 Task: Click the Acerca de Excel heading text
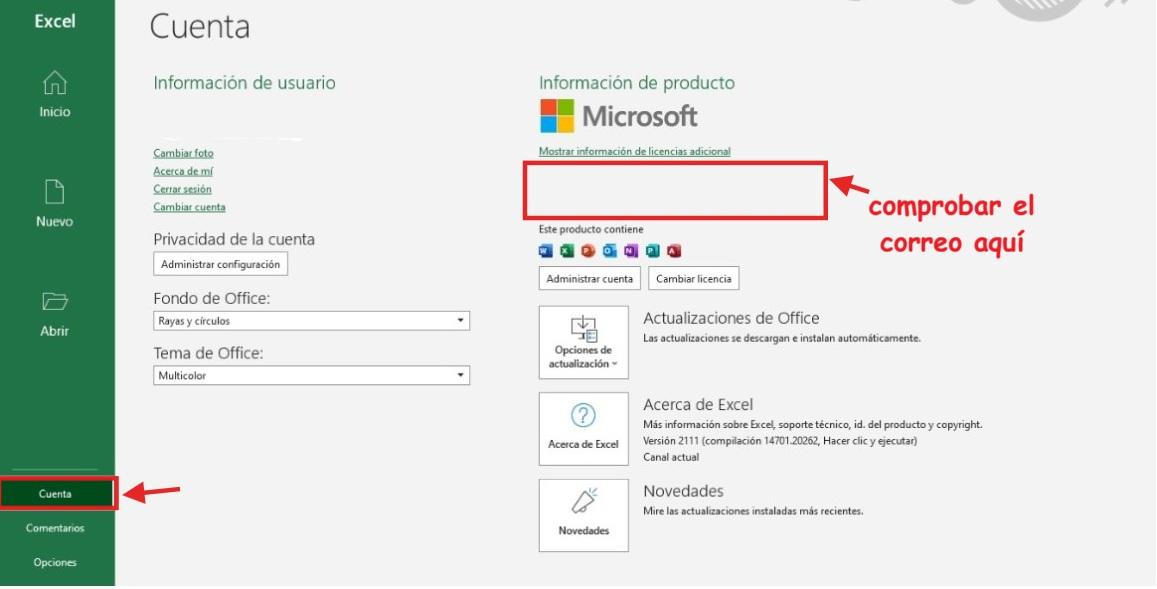pos(698,404)
